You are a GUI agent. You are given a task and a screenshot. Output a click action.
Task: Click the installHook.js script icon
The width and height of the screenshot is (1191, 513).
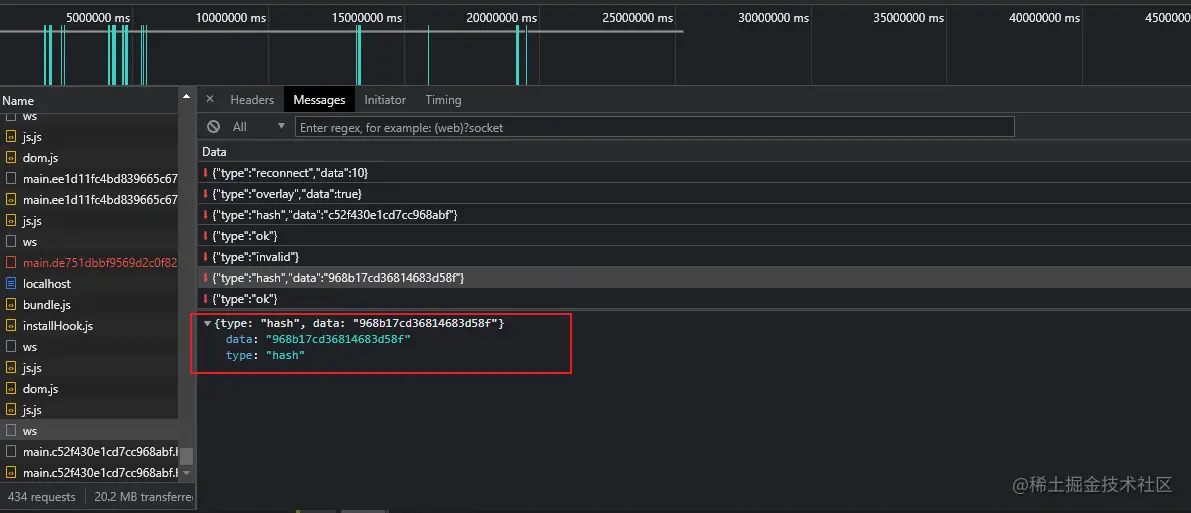tap(11, 326)
